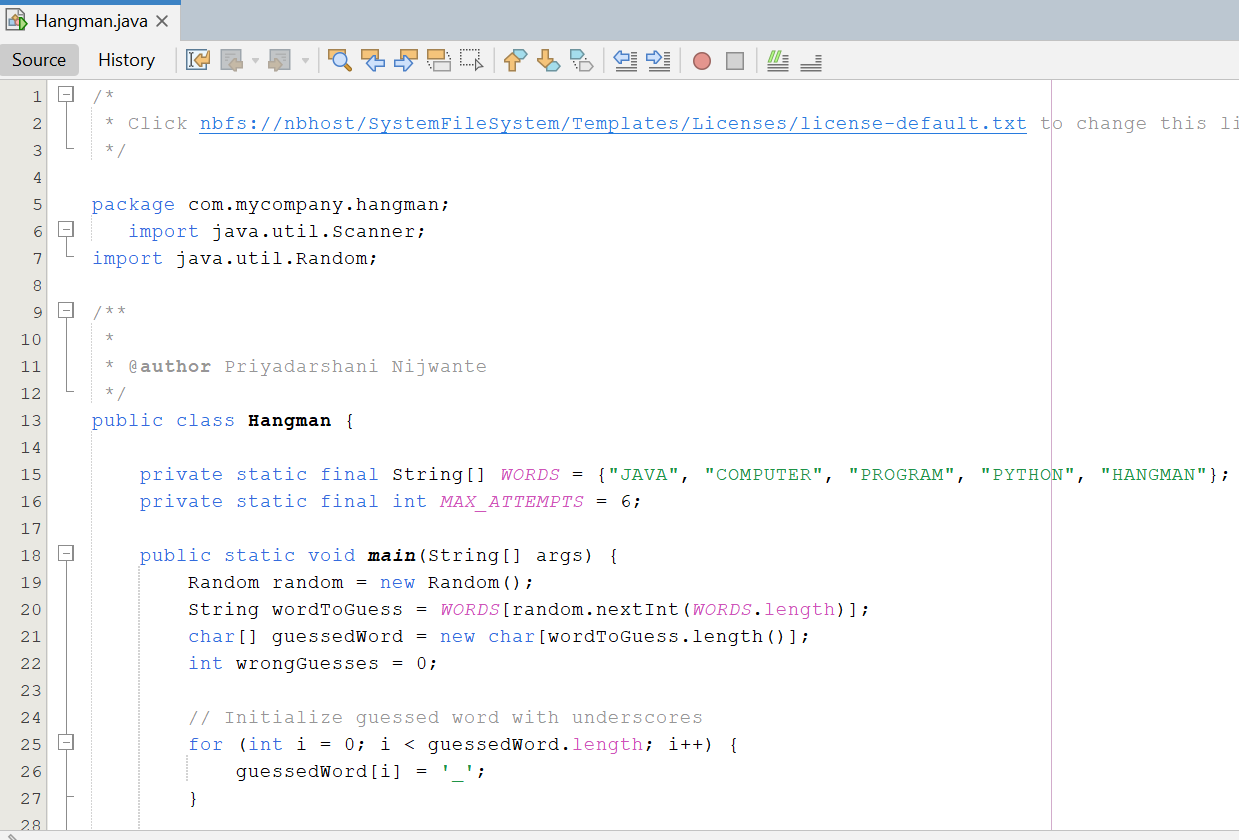This screenshot has width=1239, height=840.
Task: Go to the next search occurrence
Action: 405,60
